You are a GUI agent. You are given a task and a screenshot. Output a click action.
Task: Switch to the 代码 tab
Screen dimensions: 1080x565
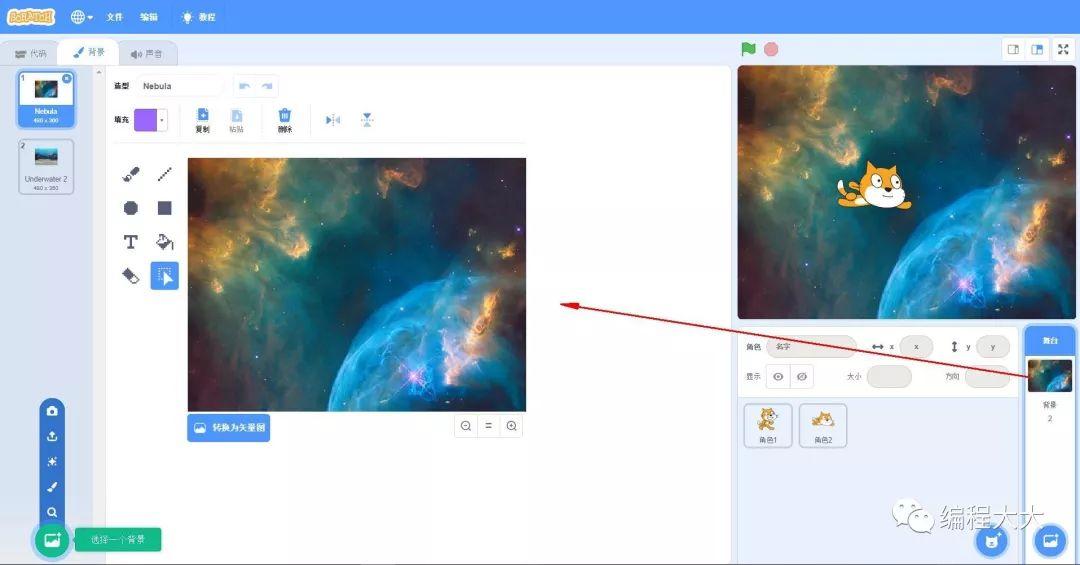click(31, 53)
